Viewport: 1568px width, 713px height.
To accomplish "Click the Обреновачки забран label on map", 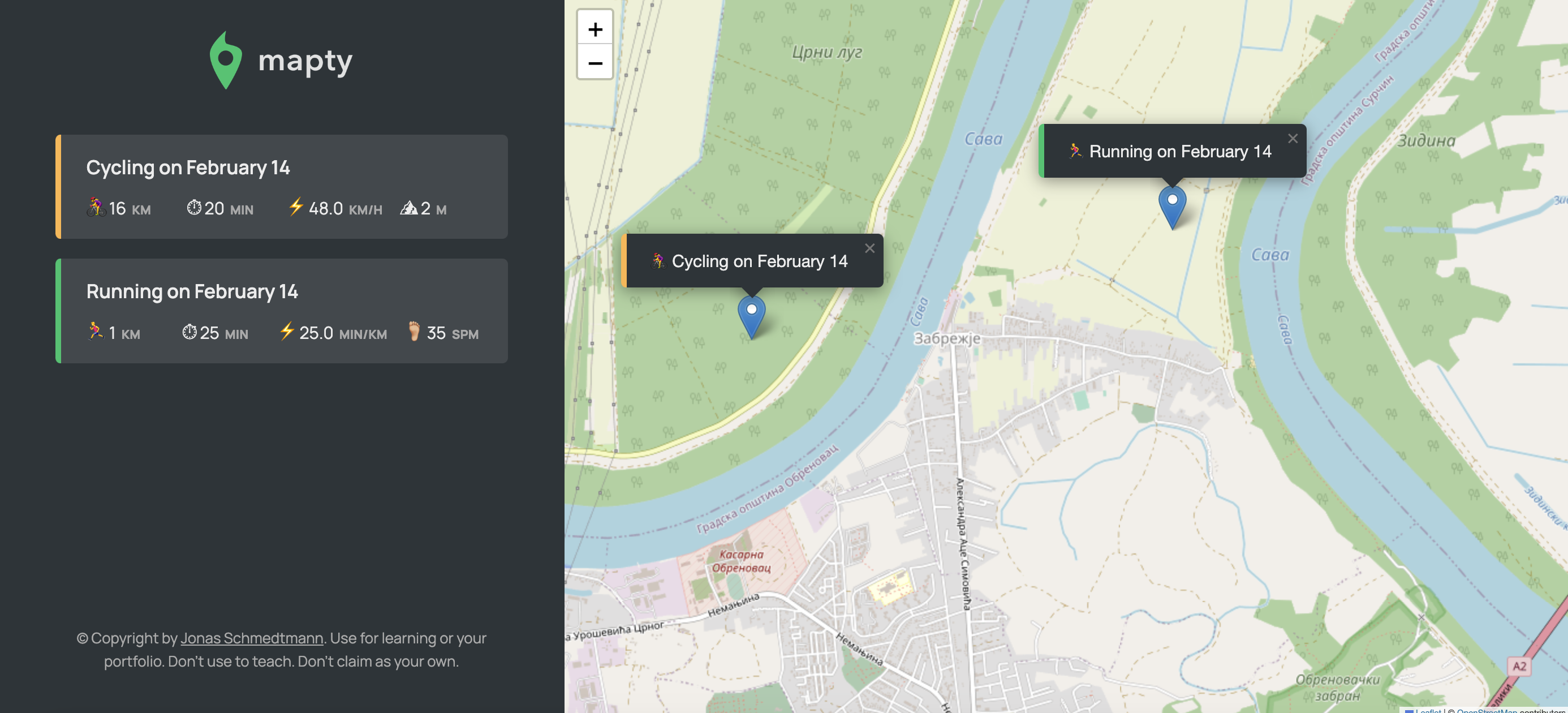I will tap(1337, 688).
